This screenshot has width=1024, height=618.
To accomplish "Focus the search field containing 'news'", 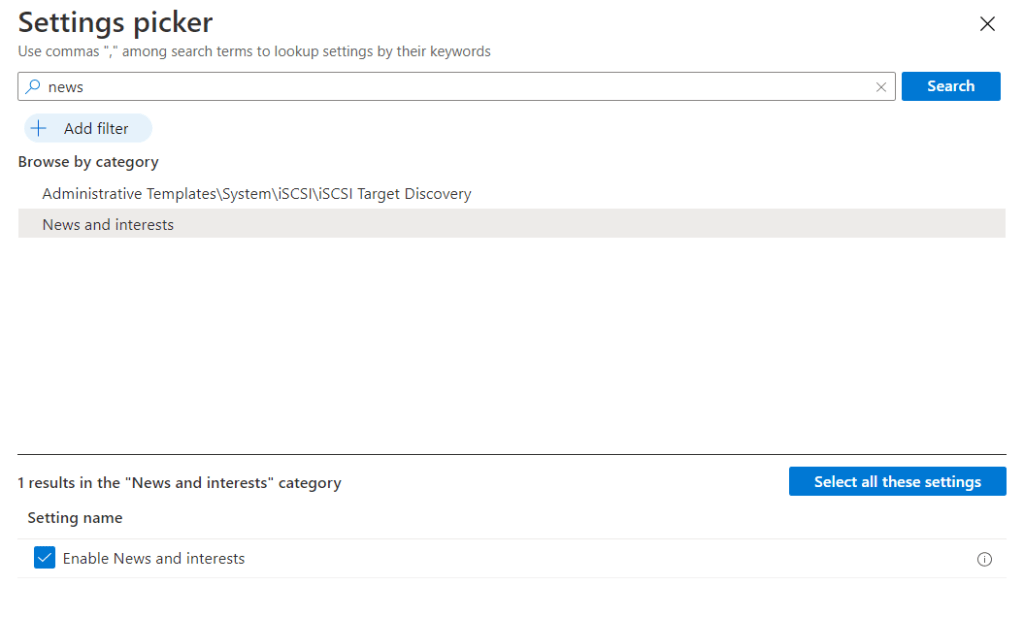I will coord(450,87).
